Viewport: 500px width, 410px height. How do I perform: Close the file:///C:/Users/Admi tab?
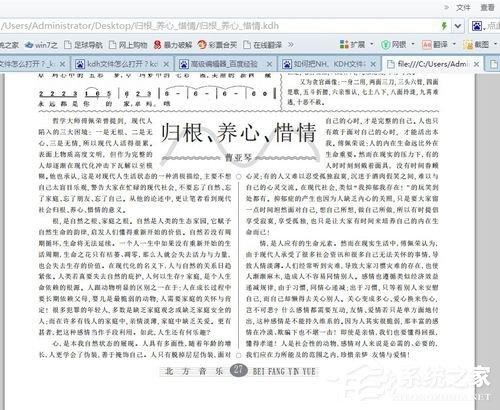(477, 64)
